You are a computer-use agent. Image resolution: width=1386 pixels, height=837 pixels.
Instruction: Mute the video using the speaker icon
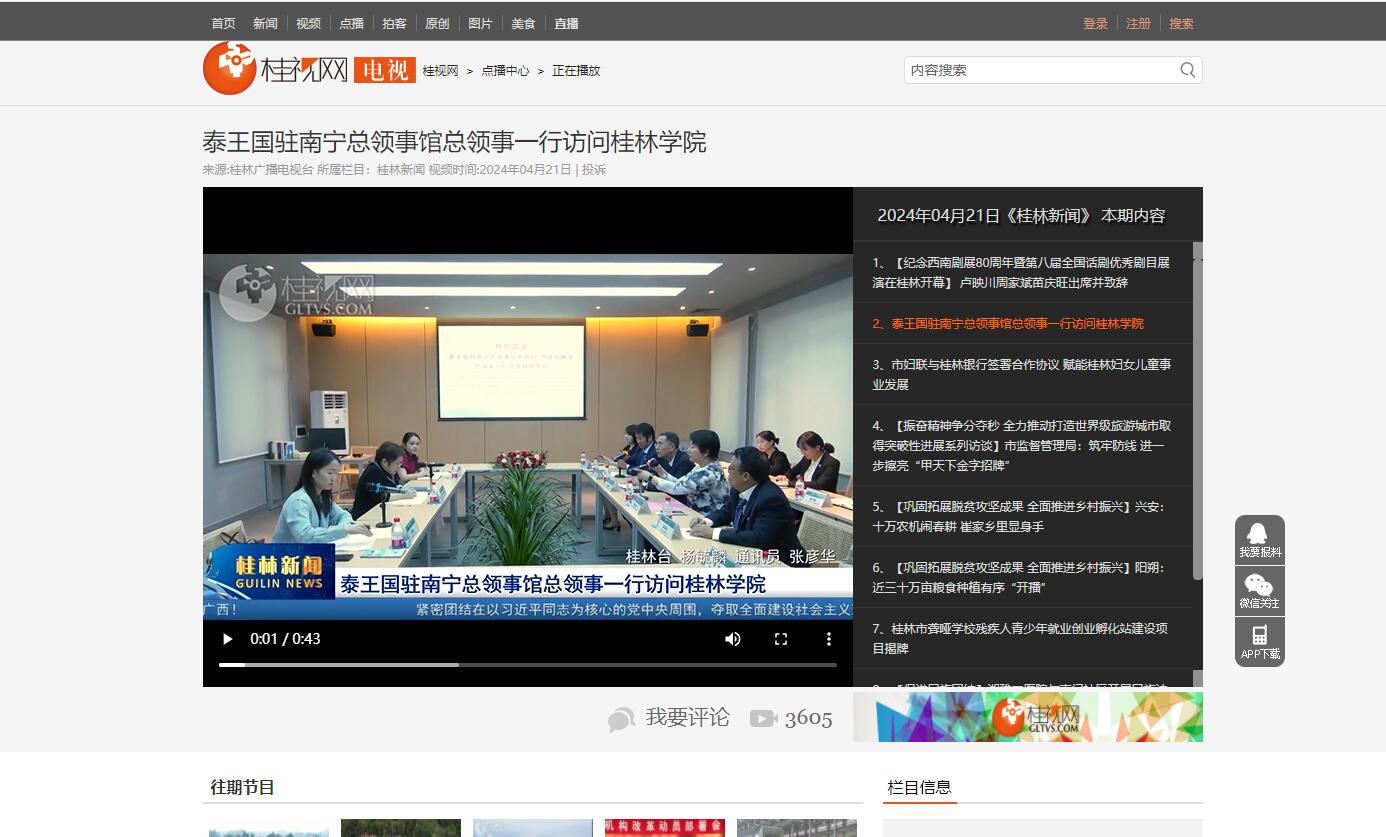(x=733, y=639)
